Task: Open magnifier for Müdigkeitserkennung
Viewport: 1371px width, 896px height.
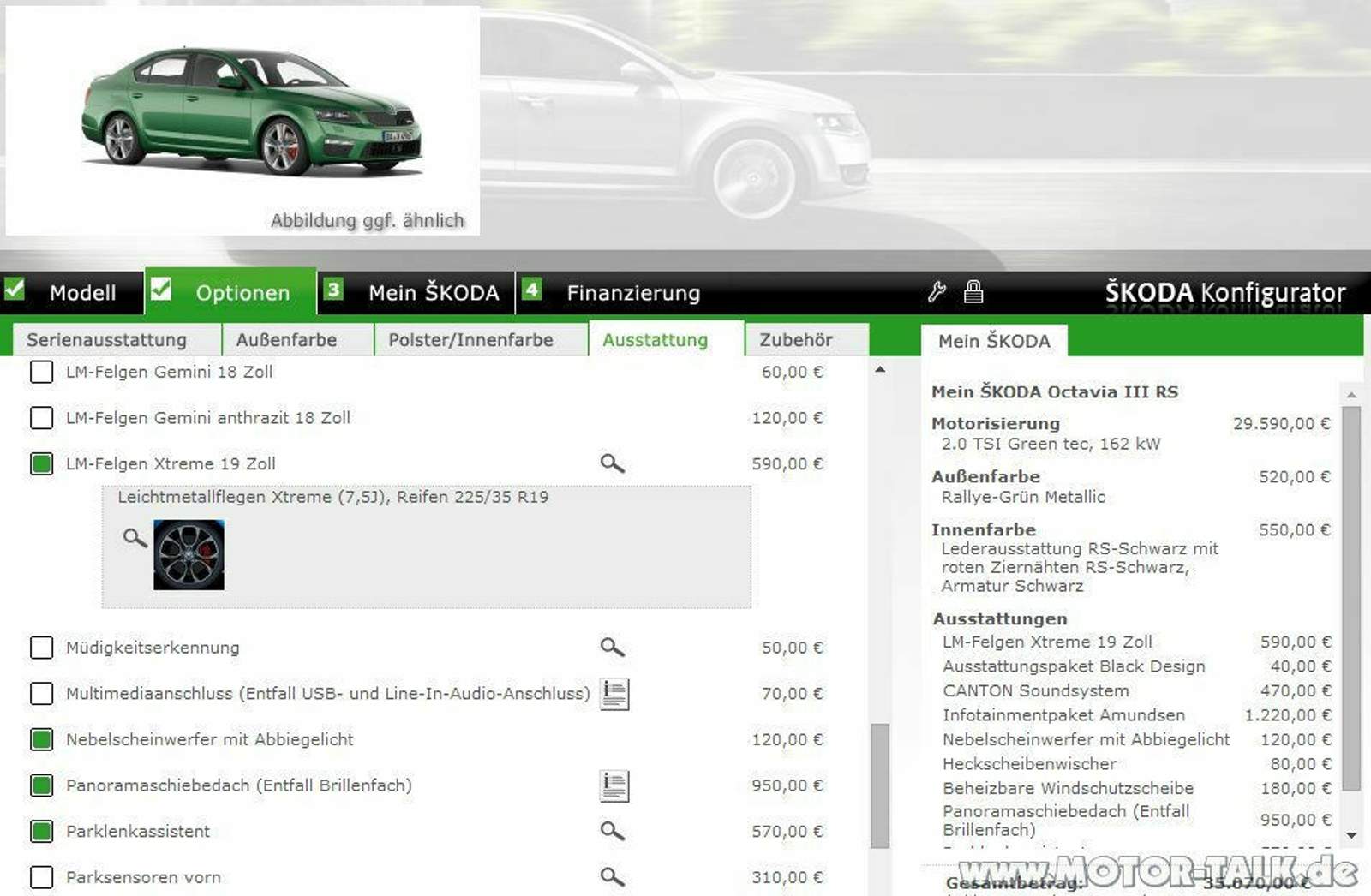Action: (612, 648)
